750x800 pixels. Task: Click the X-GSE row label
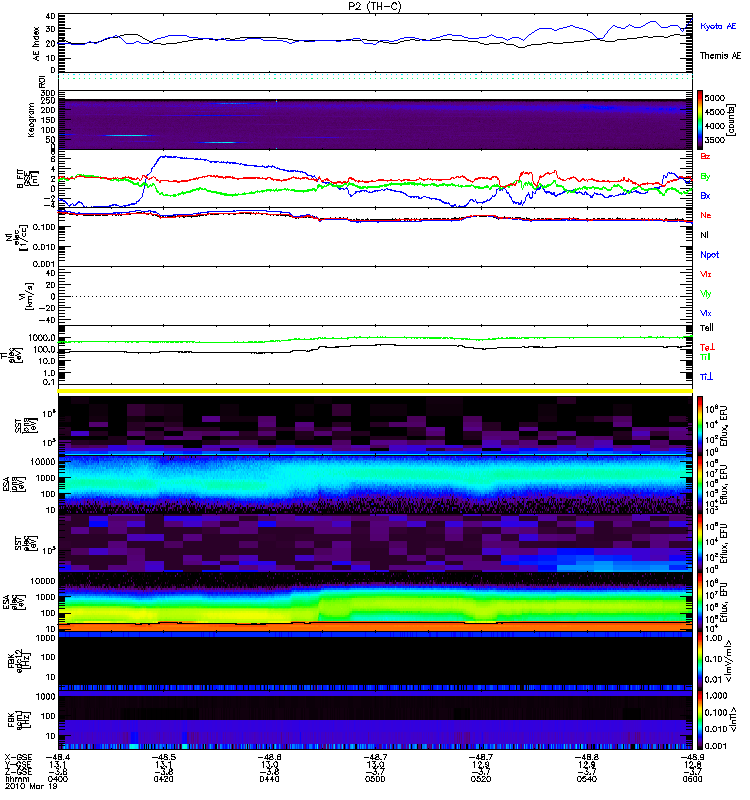pyautogui.click(x=17, y=758)
